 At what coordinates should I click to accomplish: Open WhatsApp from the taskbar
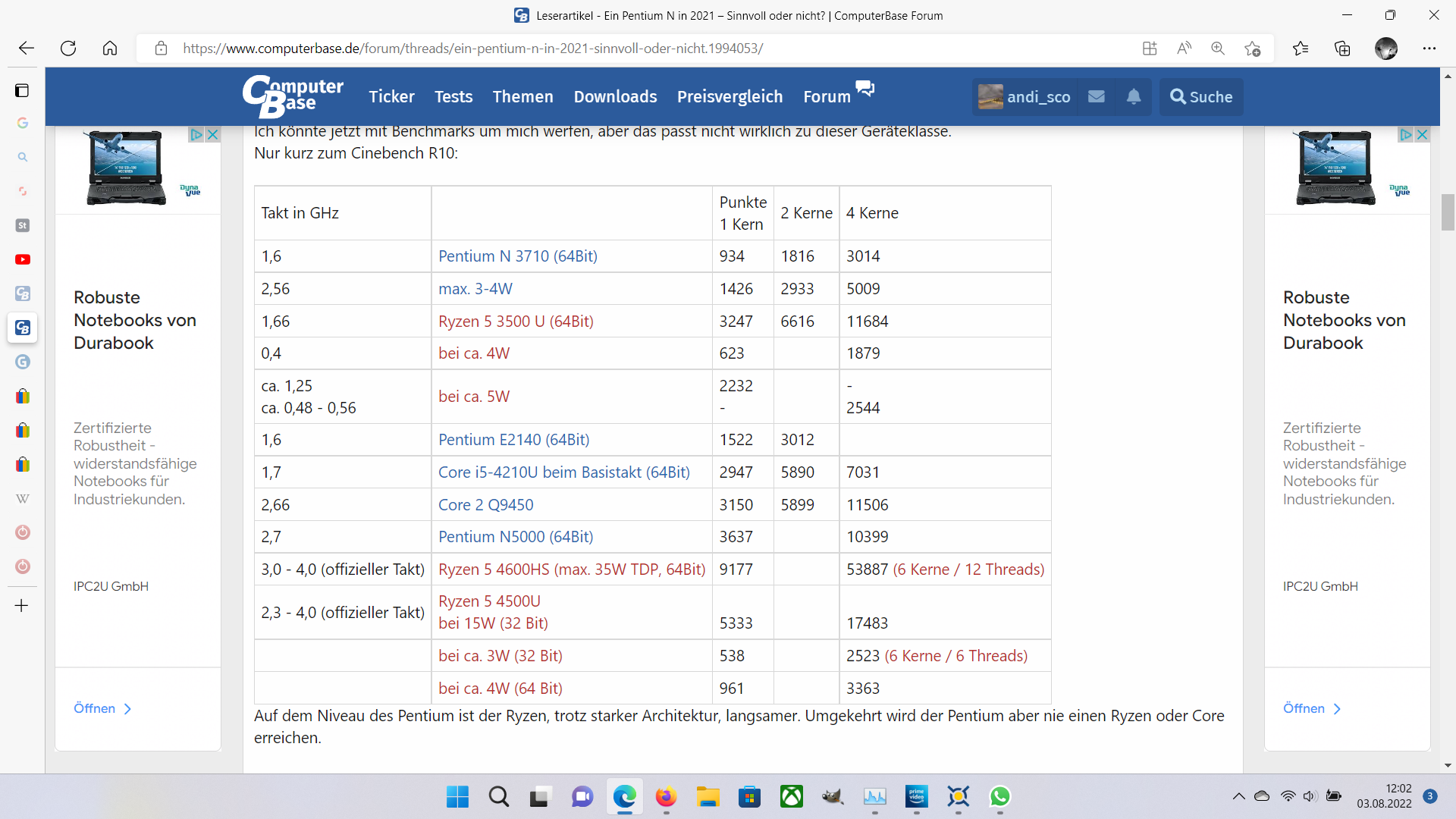click(x=1000, y=796)
